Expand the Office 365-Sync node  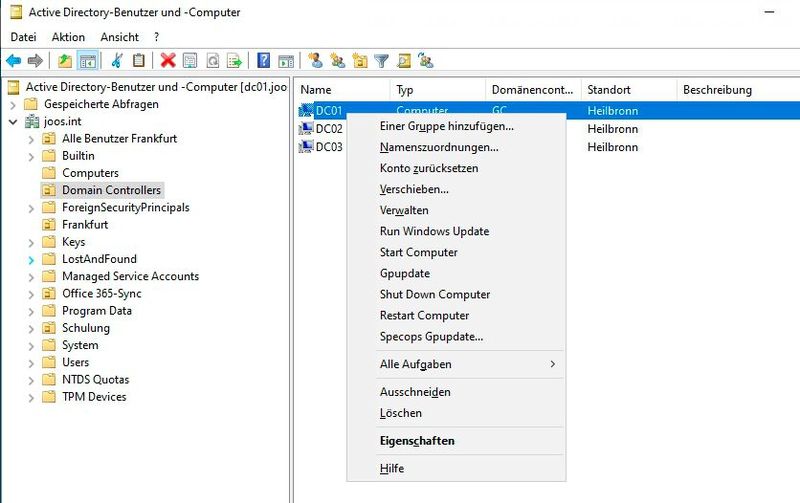coord(31,294)
